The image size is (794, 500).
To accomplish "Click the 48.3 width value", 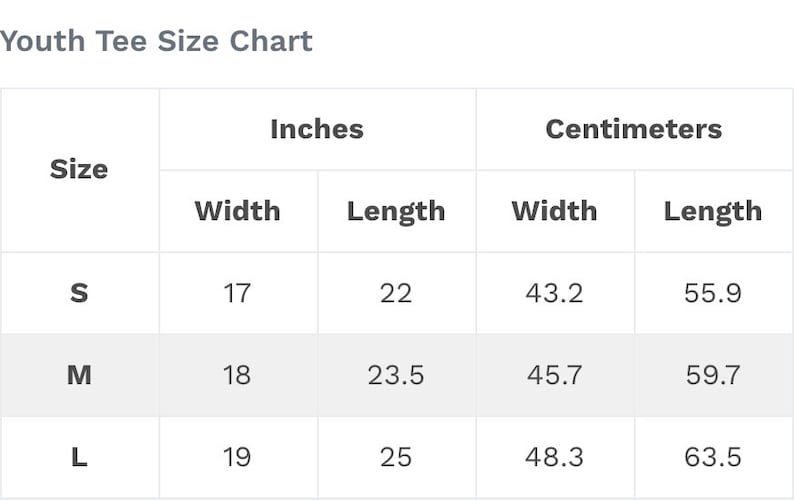I will (554, 457).
